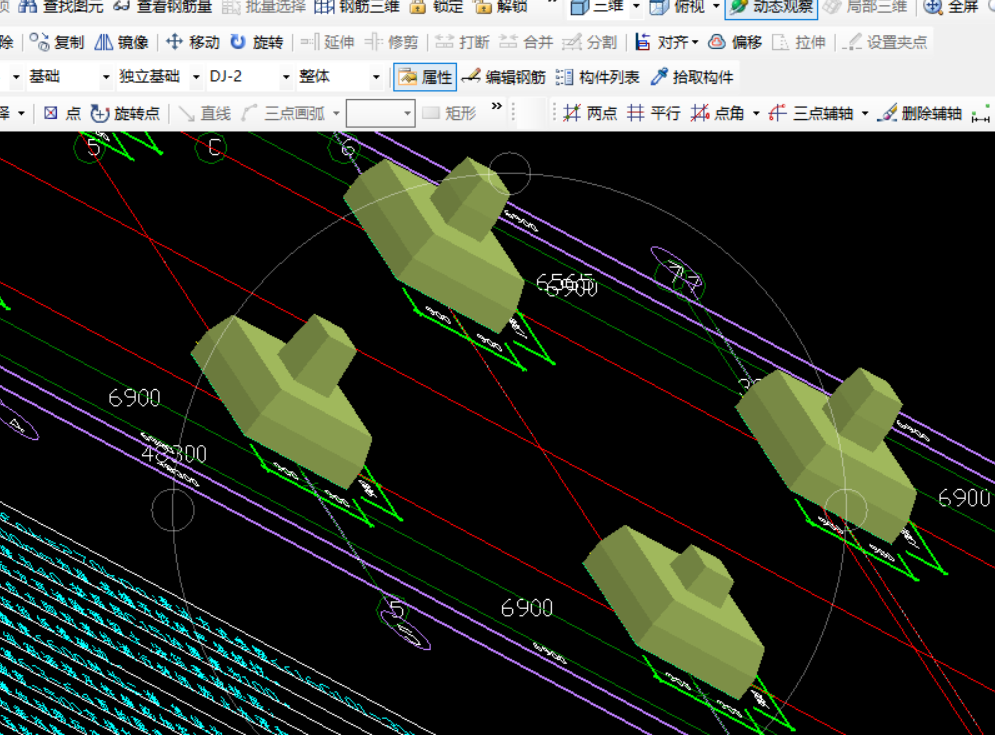The height and width of the screenshot is (735, 995).
Task: Select the 直线 line draw tool
Action: pos(204,114)
